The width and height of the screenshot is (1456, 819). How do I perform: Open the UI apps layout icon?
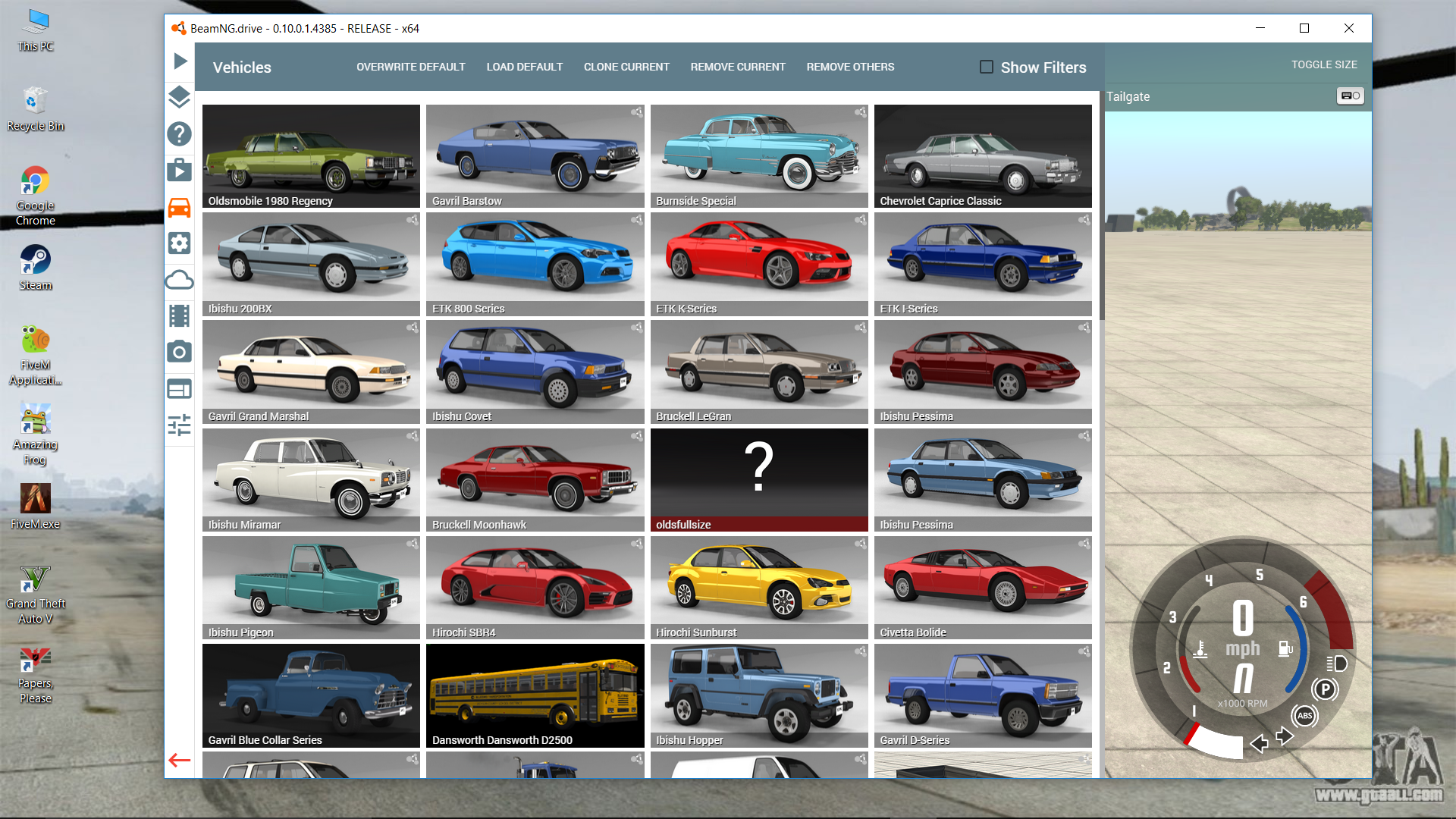[179, 389]
